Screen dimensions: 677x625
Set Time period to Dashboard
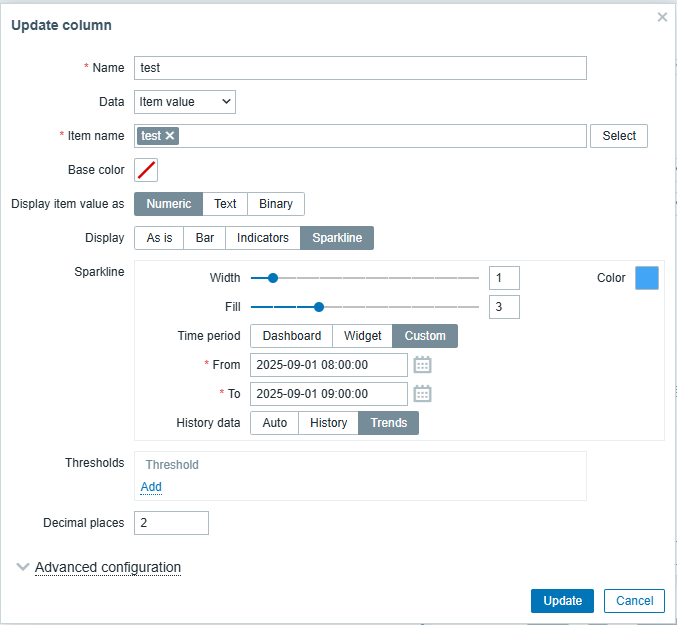[x=292, y=336]
